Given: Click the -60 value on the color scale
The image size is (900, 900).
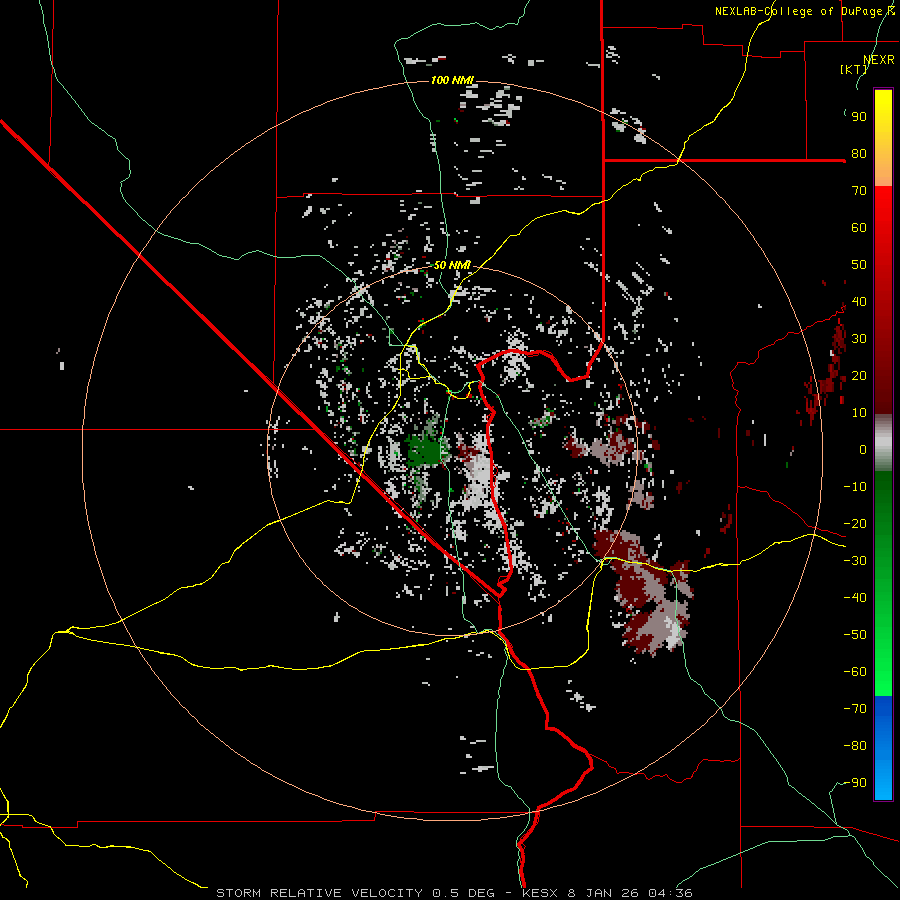Looking at the screenshot, I should [855, 672].
